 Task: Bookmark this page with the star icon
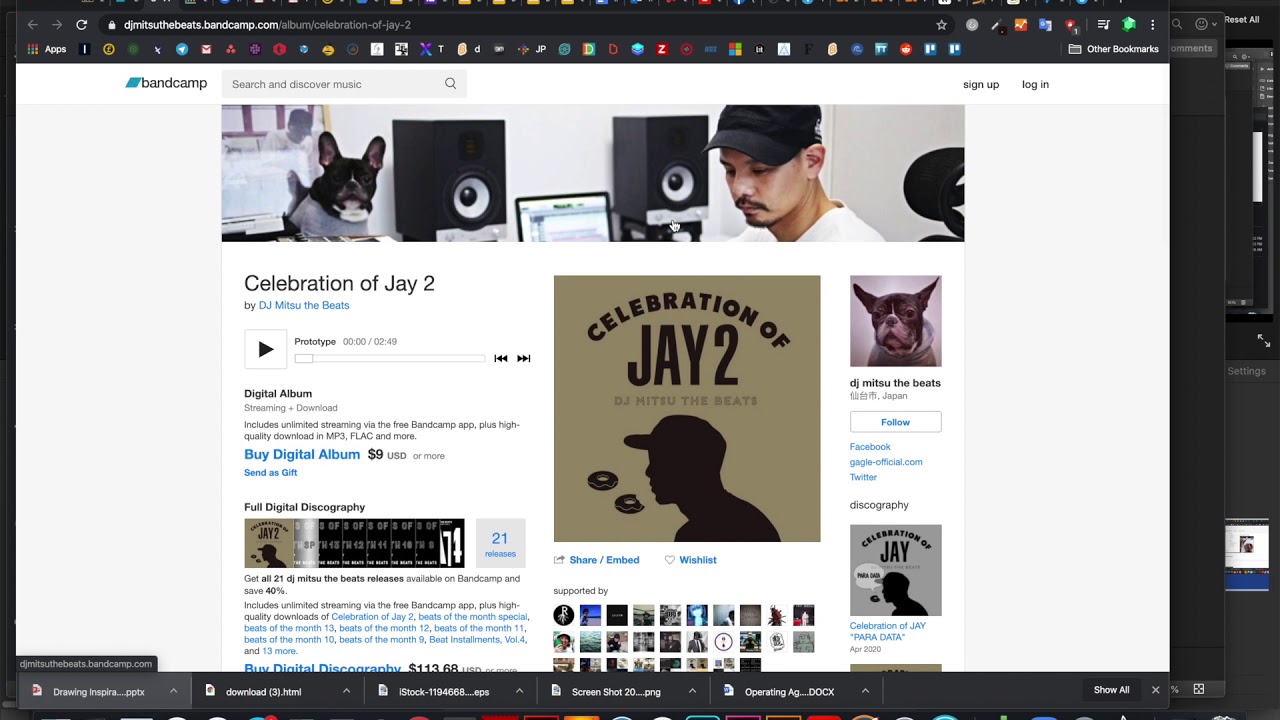point(941,25)
